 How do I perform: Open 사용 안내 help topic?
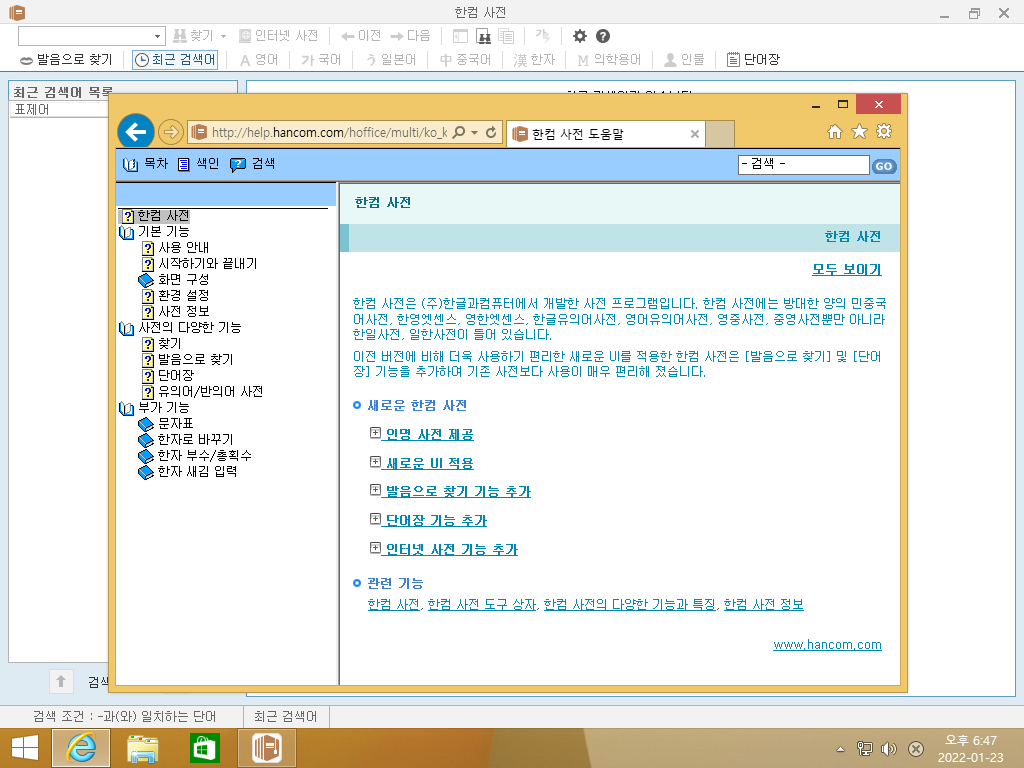184,248
